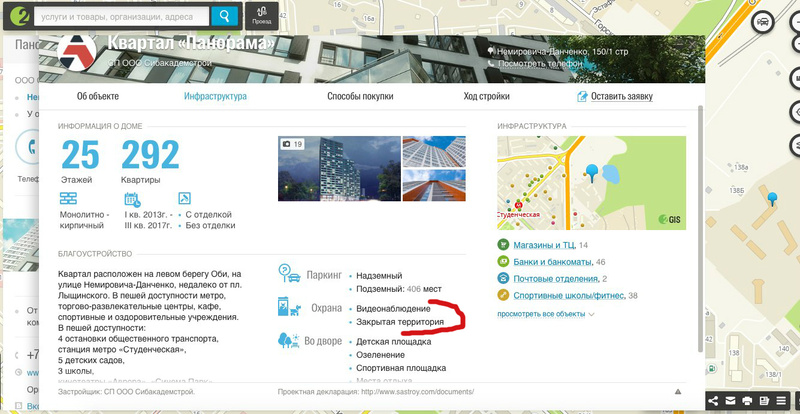Click the Во дворе yard icon
Viewport: 800px width, 414px height.
click(289, 340)
